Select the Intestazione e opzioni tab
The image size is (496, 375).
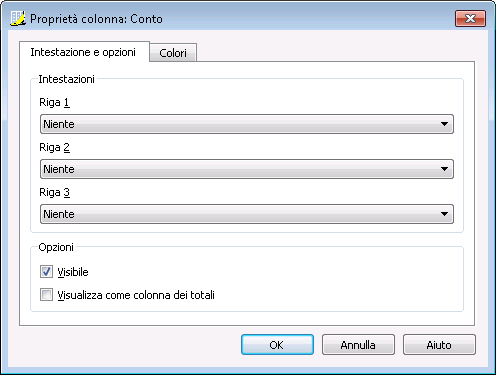[x=83, y=52]
